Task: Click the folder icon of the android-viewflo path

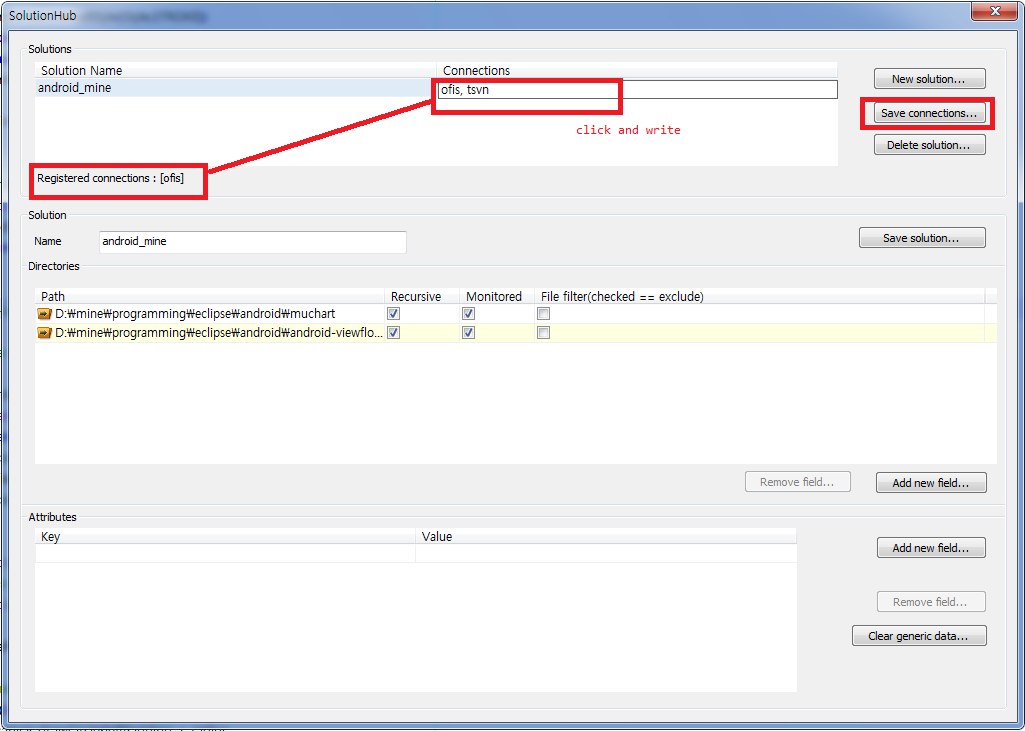Action: point(44,333)
